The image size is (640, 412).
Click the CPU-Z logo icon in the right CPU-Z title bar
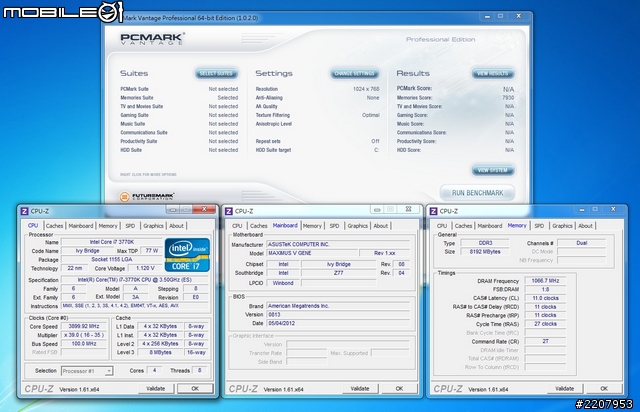pos(433,211)
